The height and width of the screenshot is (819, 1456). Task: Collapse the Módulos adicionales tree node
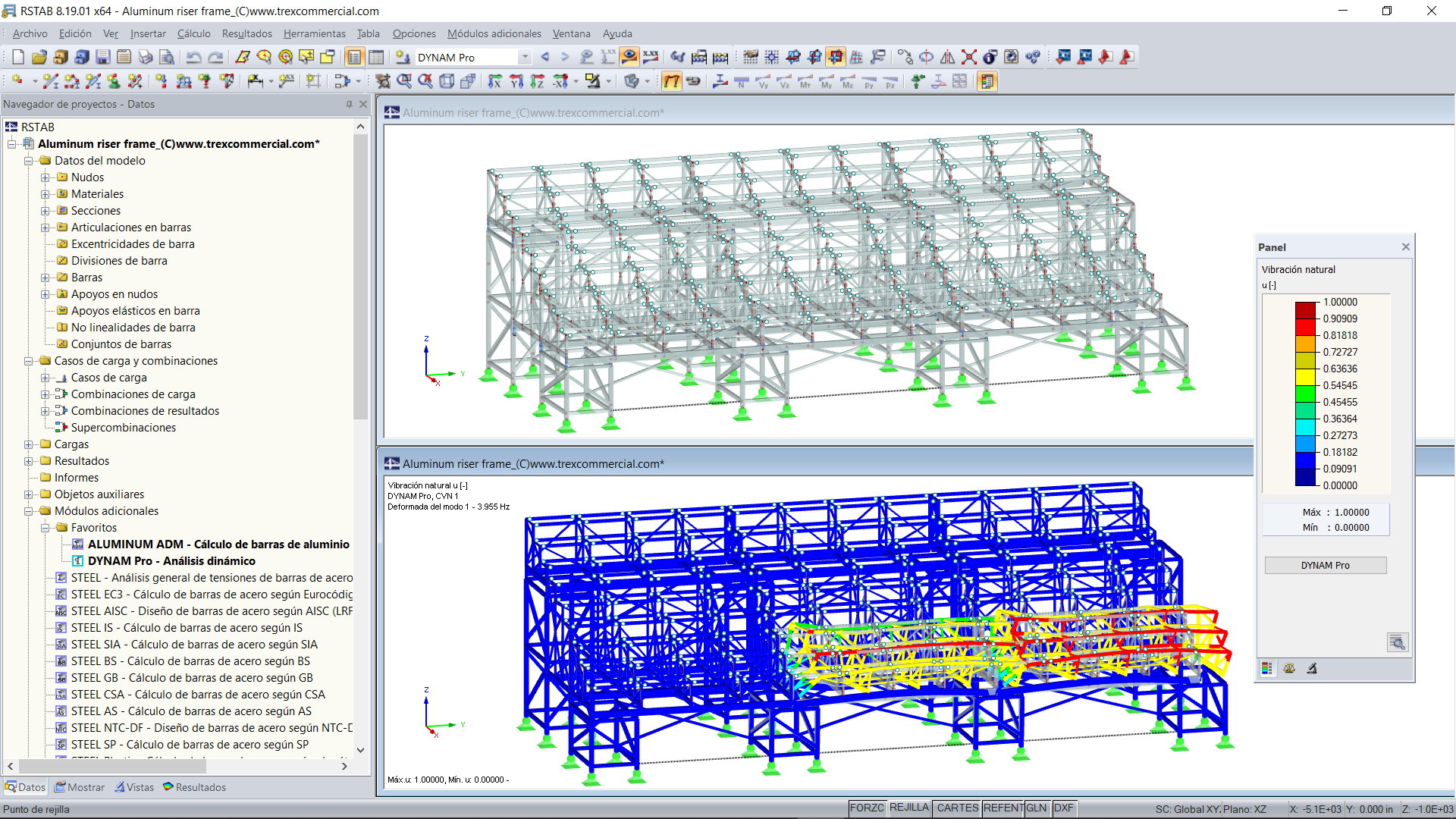(29, 511)
